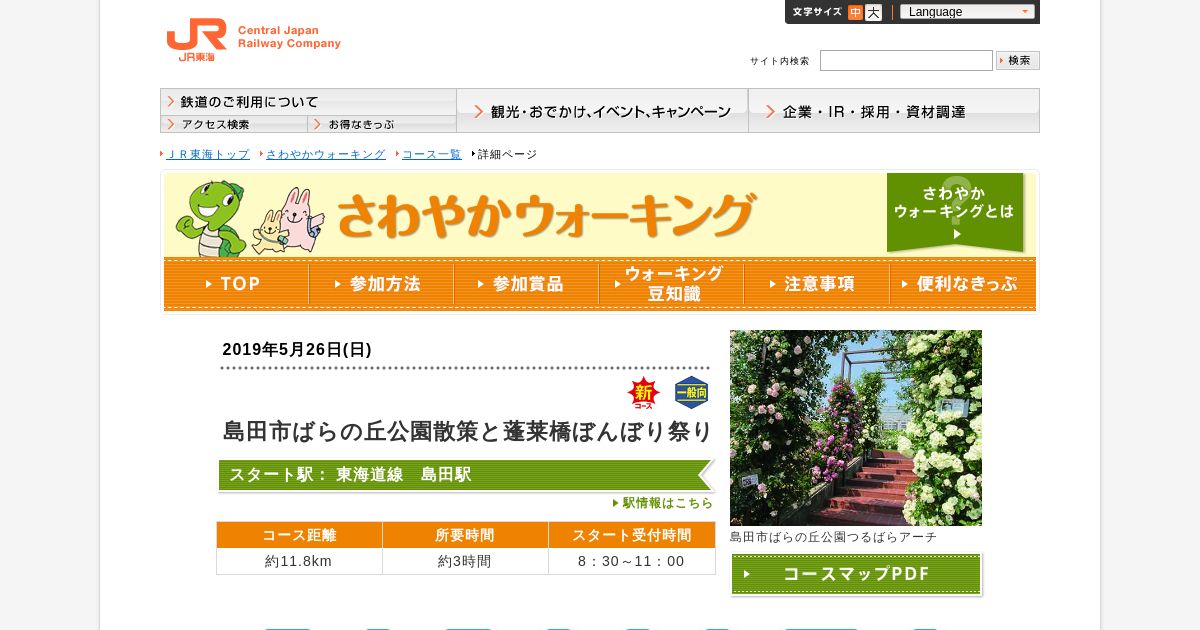Open the コースマップPDF button
The height and width of the screenshot is (630, 1200).
pyautogui.click(x=856, y=574)
